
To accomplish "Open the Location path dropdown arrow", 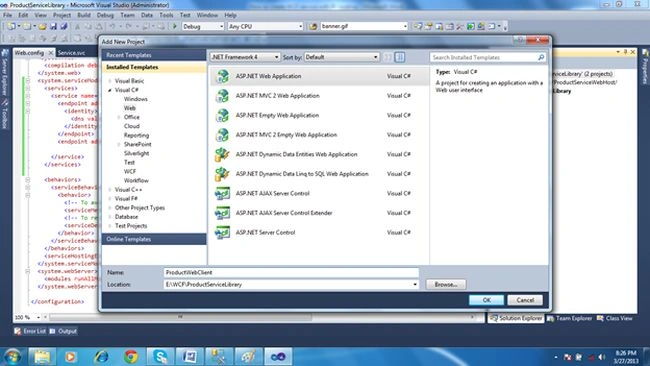I will (x=415, y=285).
